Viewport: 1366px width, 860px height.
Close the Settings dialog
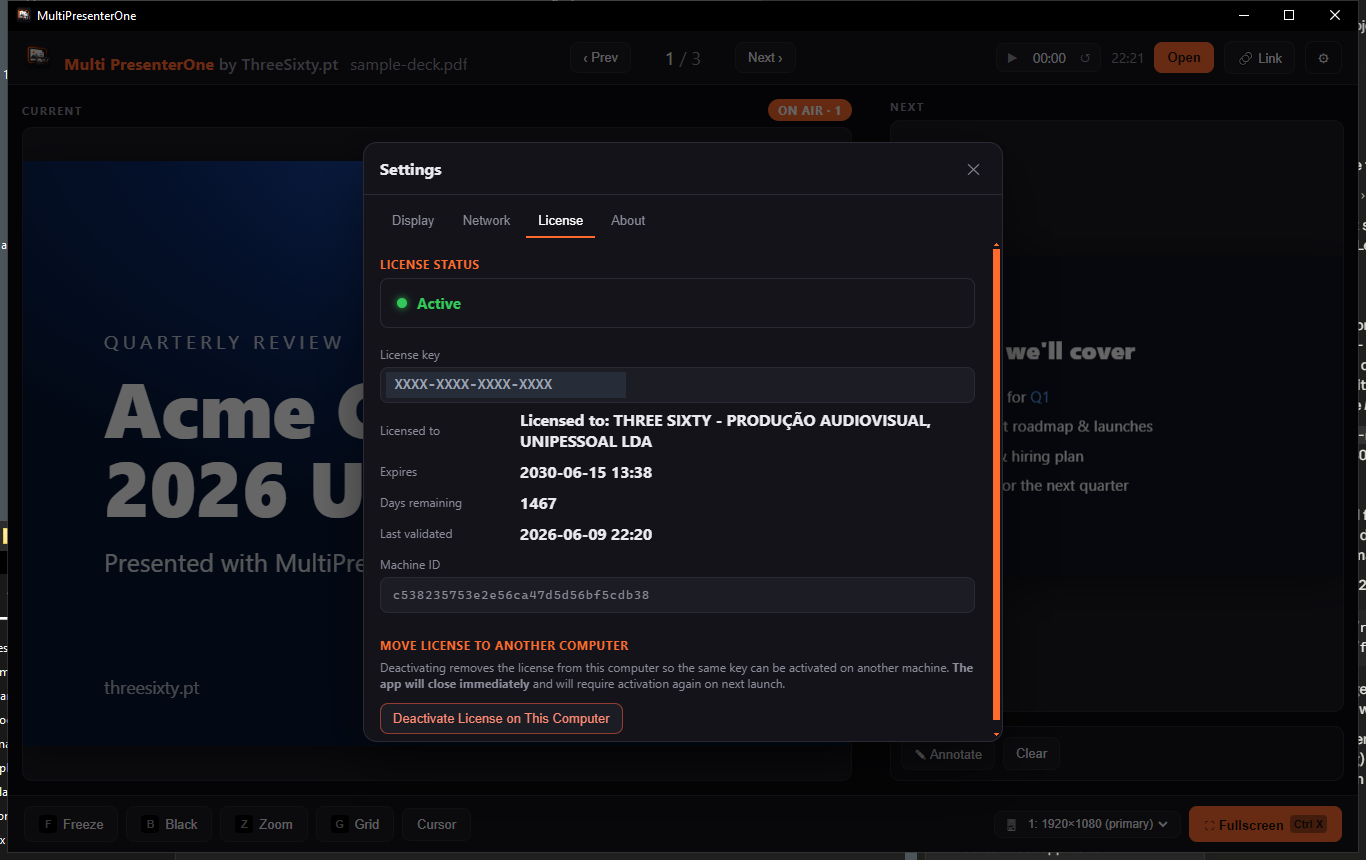(973, 170)
